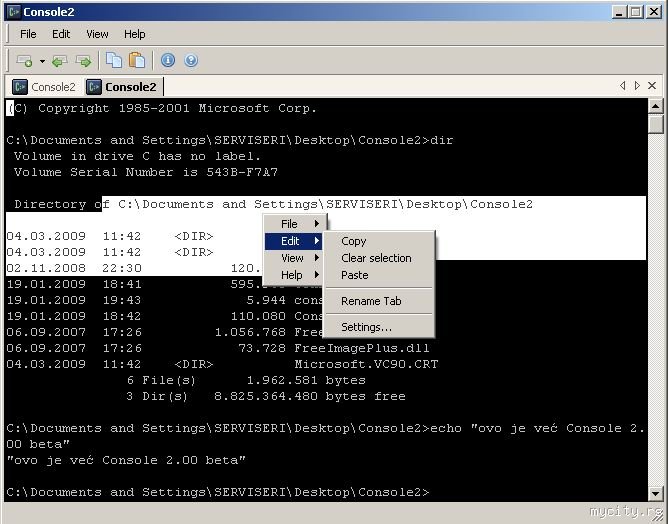The image size is (668, 524).
Task: Choose Copy from Edit submenu
Action: pyautogui.click(x=379, y=241)
